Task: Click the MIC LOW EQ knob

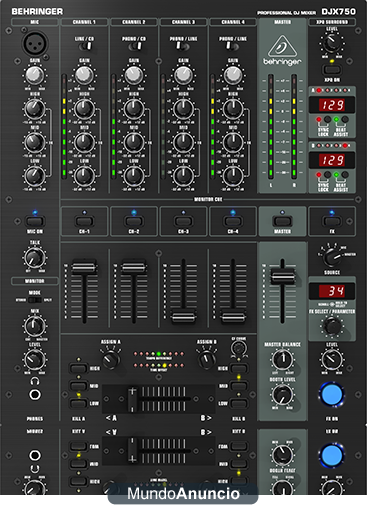Action: coord(35,176)
